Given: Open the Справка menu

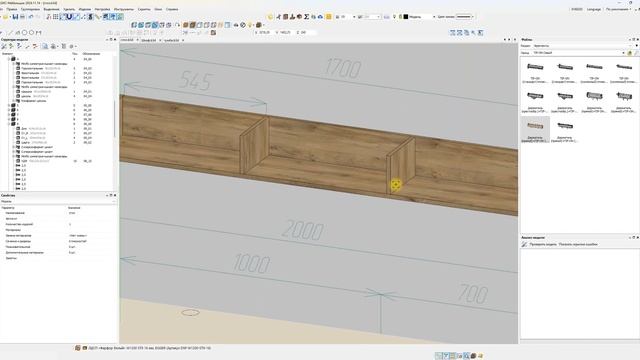Looking at the screenshot, I should tap(172, 9).
